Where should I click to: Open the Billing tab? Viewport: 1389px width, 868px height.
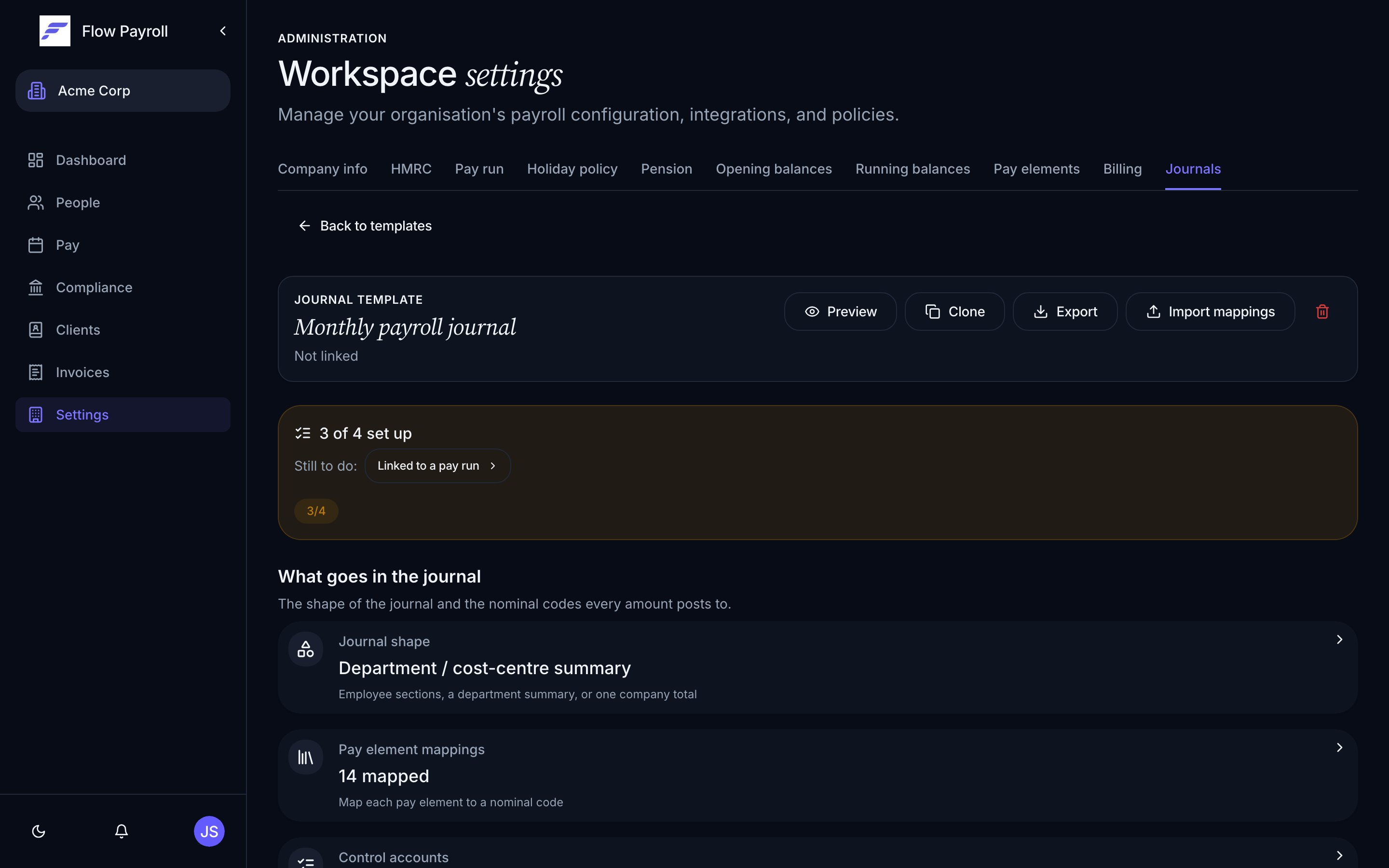pyautogui.click(x=1122, y=169)
